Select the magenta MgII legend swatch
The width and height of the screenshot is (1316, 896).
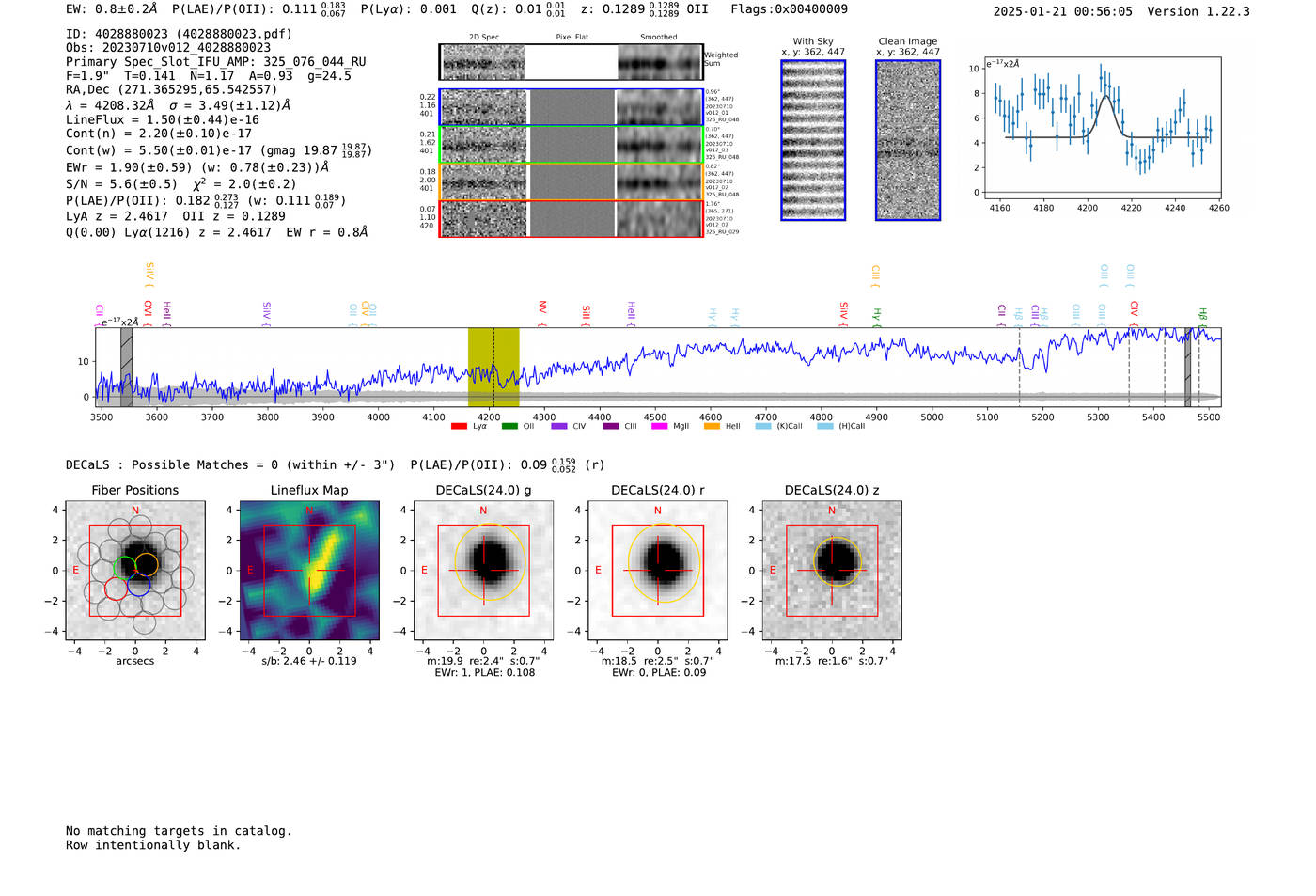click(658, 427)
